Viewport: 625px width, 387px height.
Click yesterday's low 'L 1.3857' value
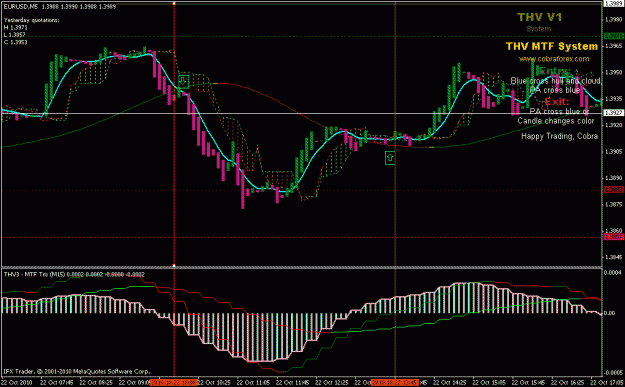[x=15, y=35]
